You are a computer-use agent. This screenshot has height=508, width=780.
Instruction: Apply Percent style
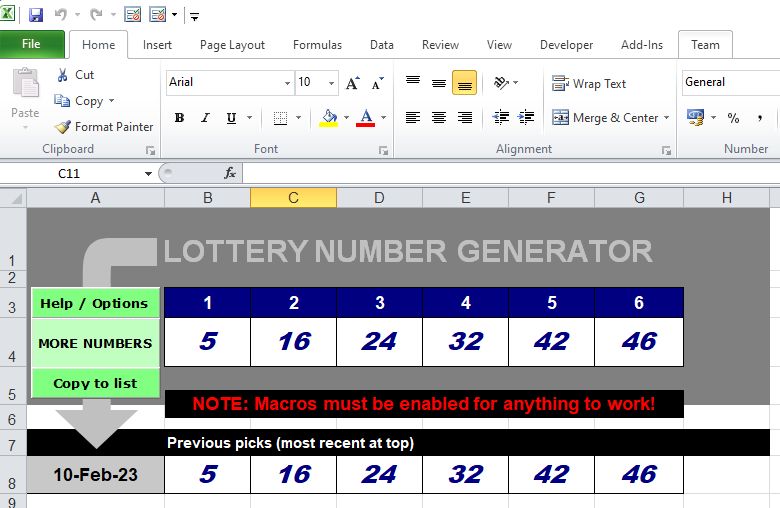click(733, 118)
